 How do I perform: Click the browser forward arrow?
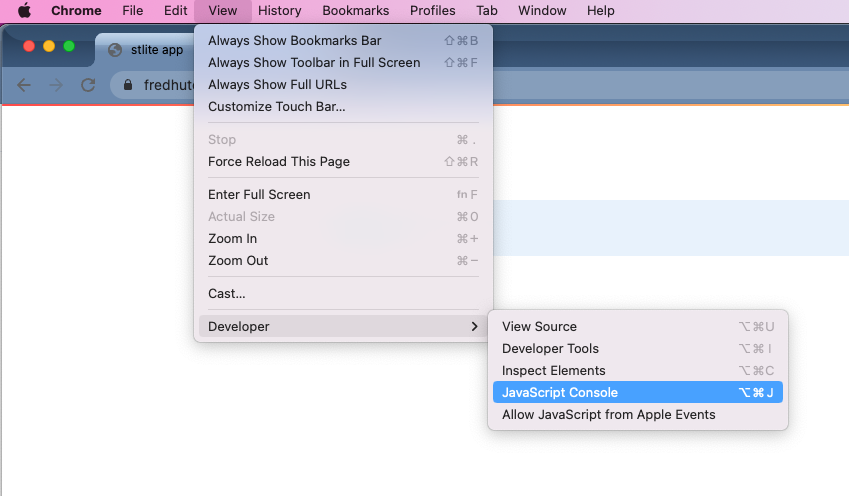tap(56, 85)
